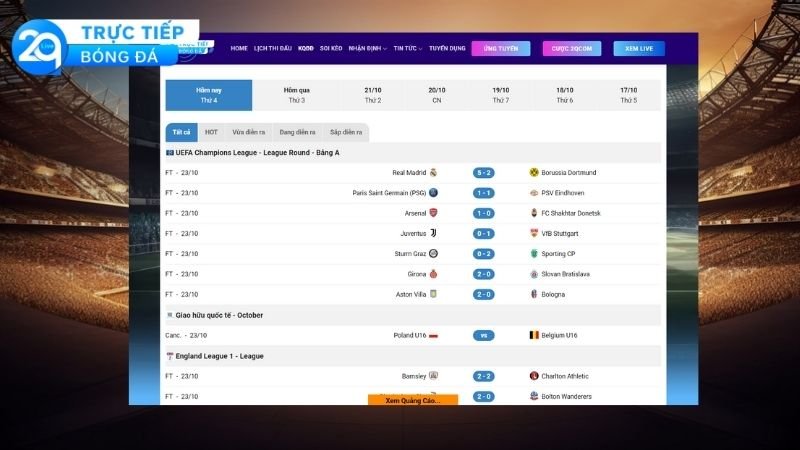Click the 29 Live site logo
This screenshot has height=450, width=800.
[x=105, y=46]
